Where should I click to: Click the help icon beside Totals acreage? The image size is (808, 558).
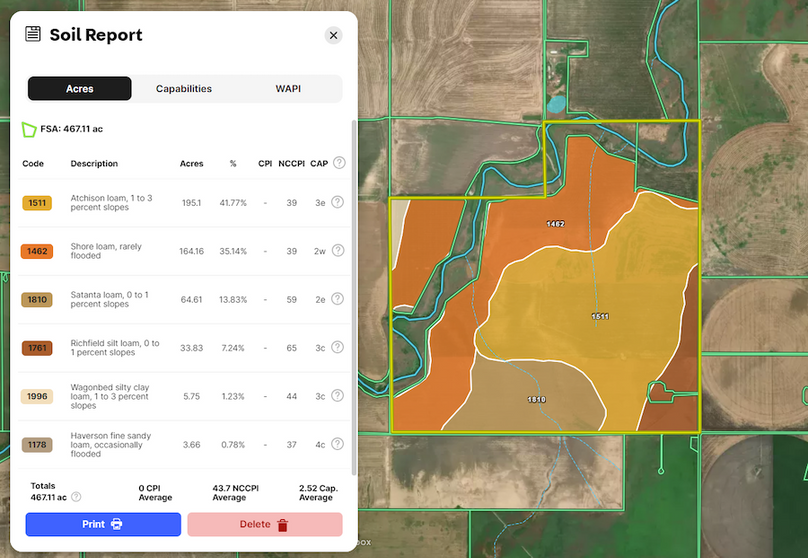click(x=76, y=497)
